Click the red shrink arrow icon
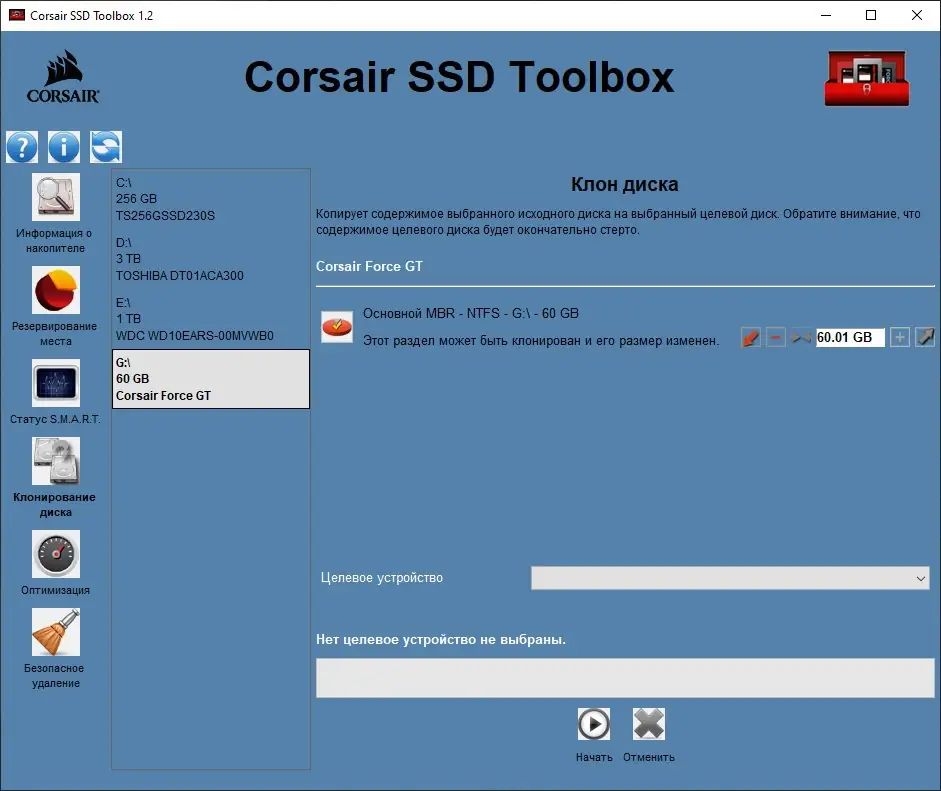The image size is (941, 791). (x=750, y=337)
